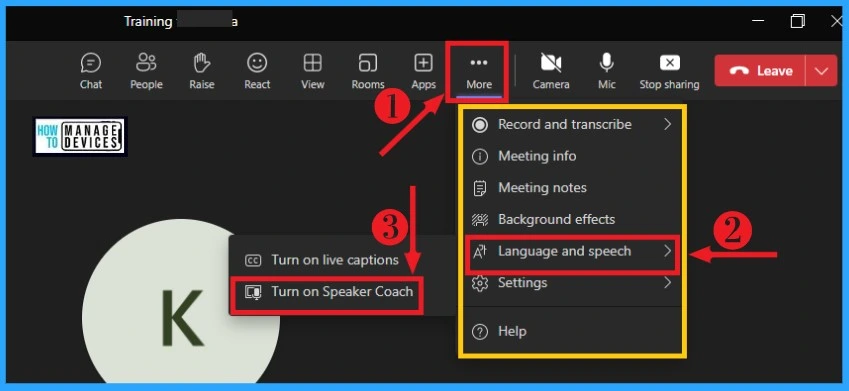The width and height of the screenshot is (849, 391).
Task: Expand the Leave options dropdown arrow
Action: 821,71
